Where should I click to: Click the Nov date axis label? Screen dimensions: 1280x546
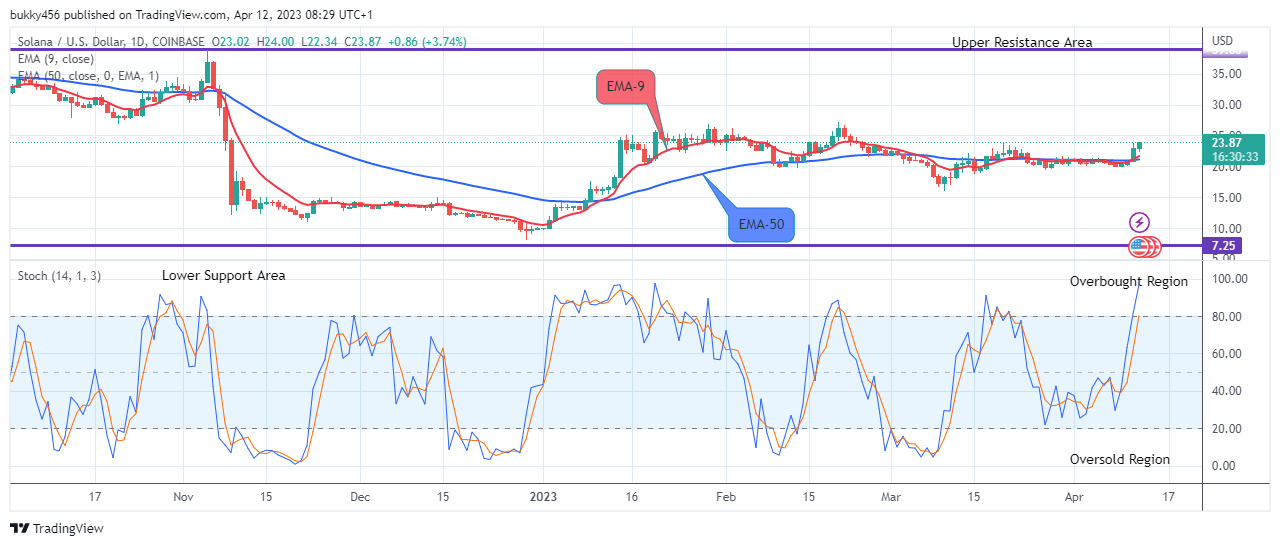[x=182, y=496]
